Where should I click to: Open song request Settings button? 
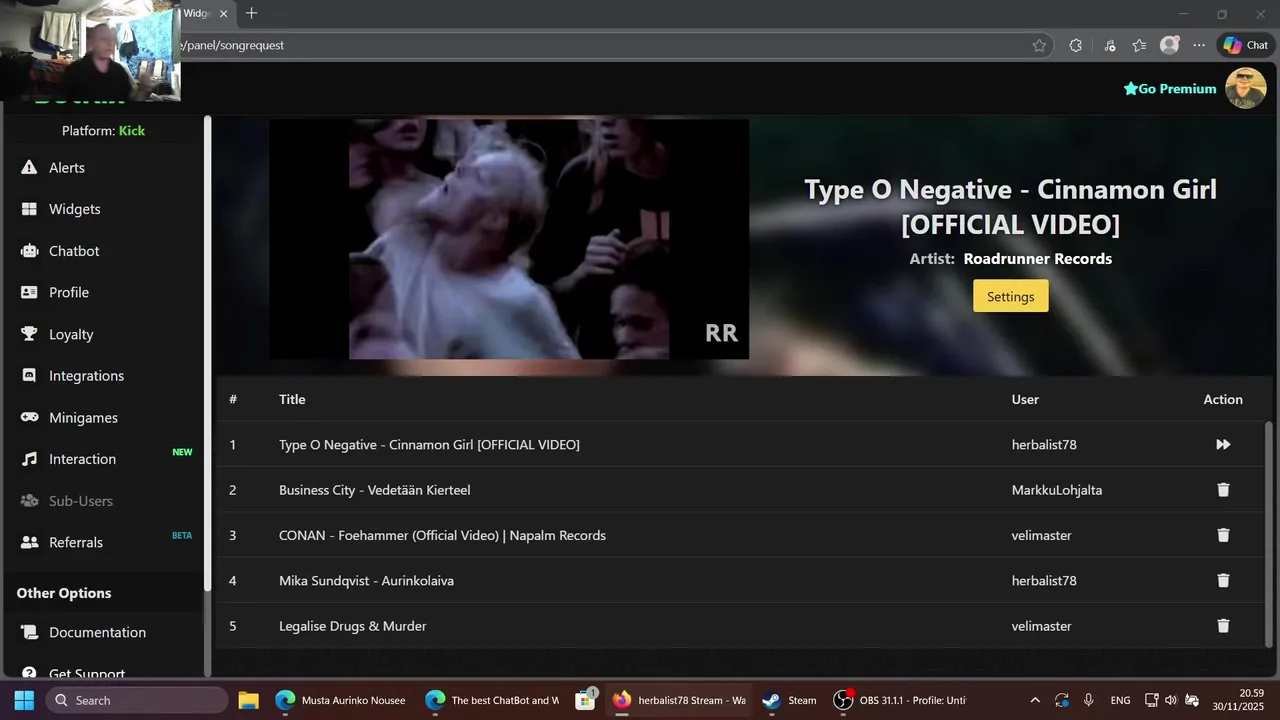(1010, 296)
